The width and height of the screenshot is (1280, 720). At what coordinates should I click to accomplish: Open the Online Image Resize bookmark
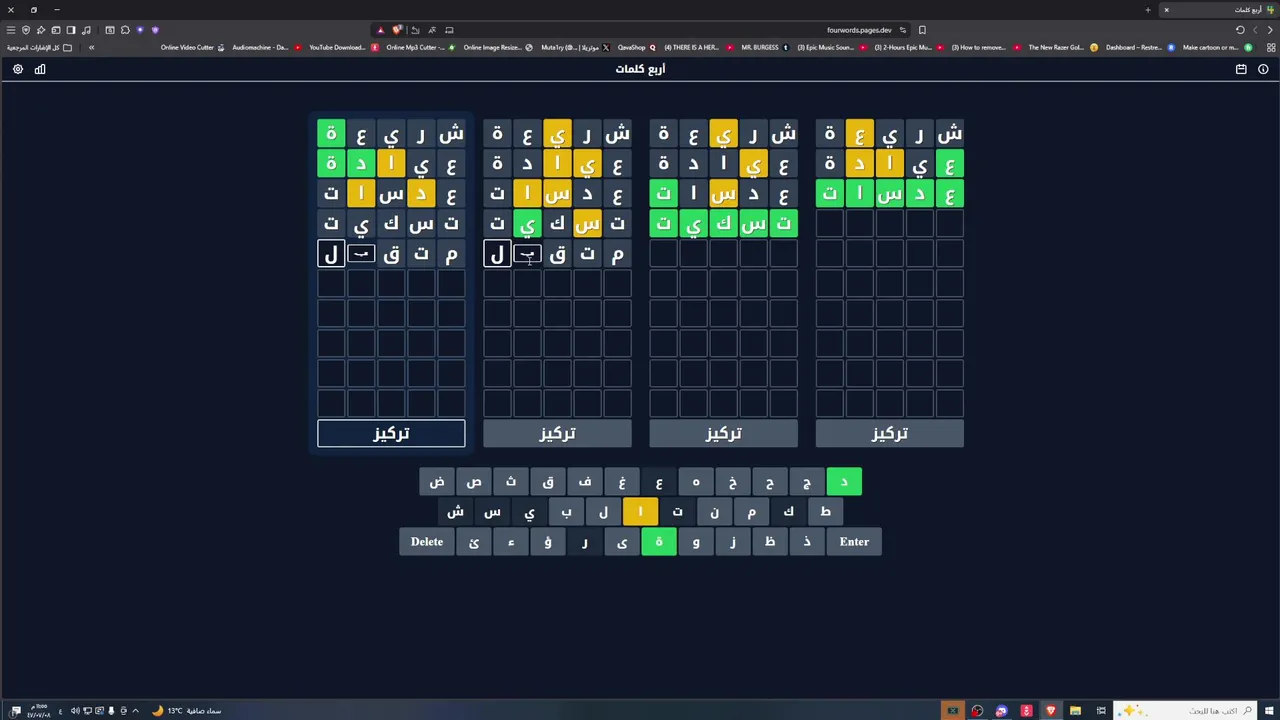click(497, 47)
